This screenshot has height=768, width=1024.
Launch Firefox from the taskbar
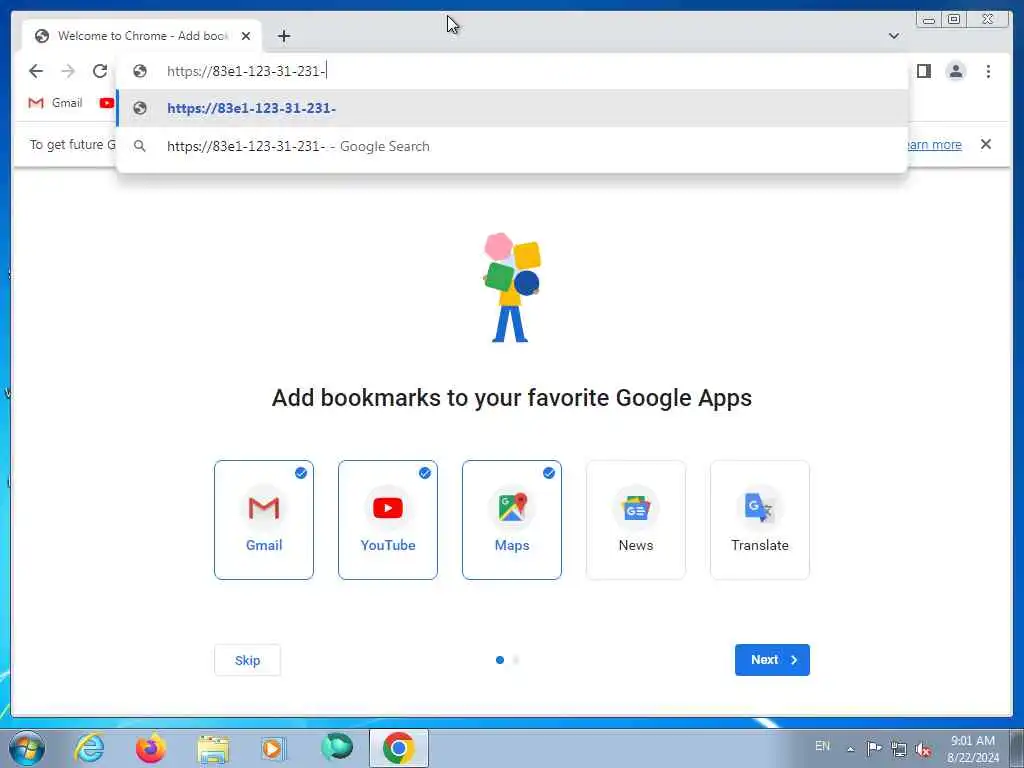151,748
